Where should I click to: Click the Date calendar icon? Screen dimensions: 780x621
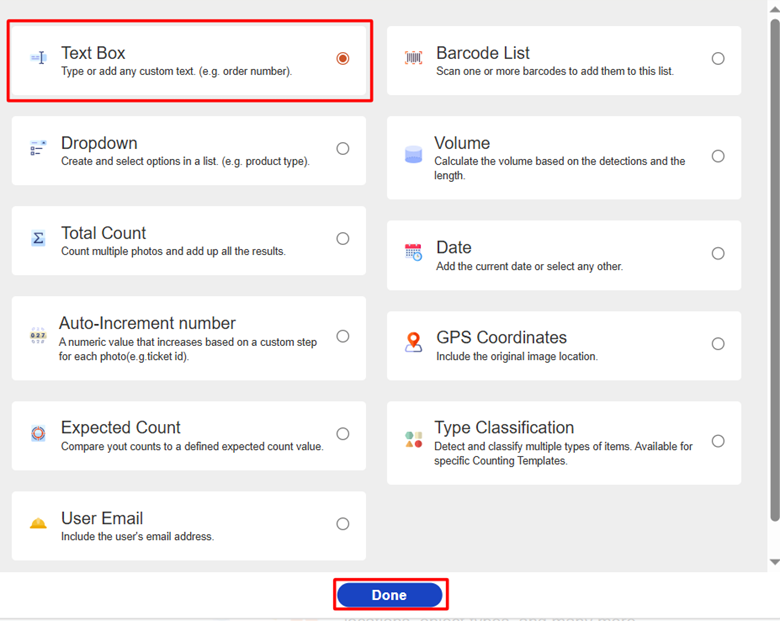(413, 252)
